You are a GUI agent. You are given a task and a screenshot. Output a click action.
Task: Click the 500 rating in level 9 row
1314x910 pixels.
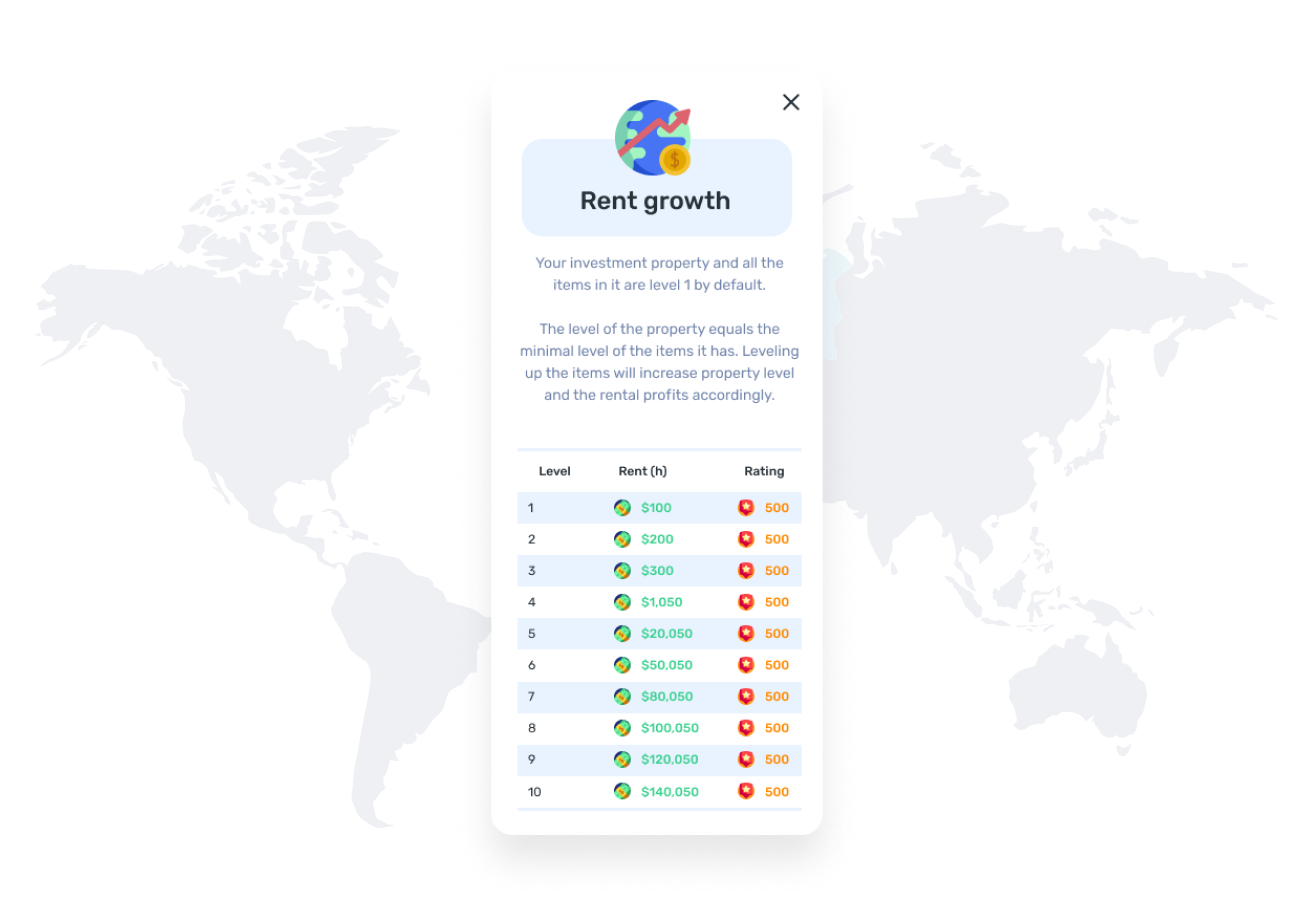click(777, 760)
